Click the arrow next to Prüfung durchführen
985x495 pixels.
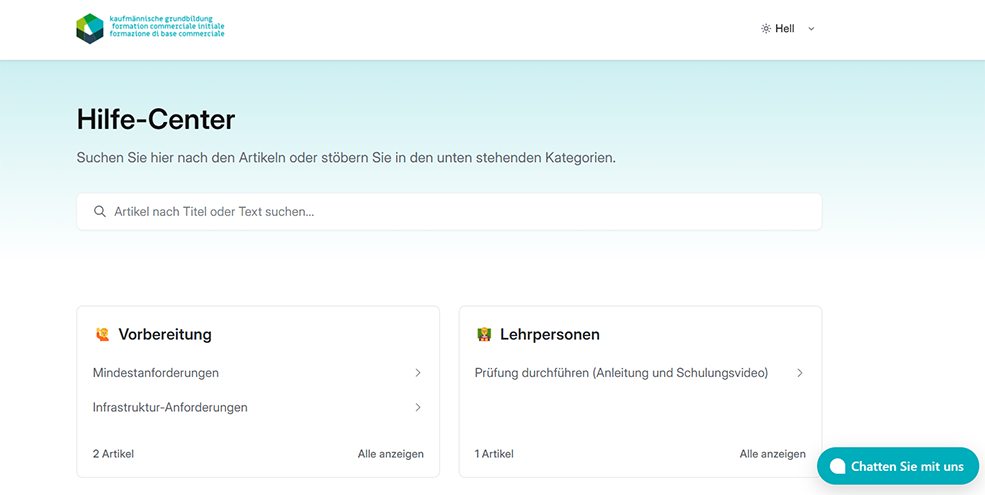pos(800,373)
